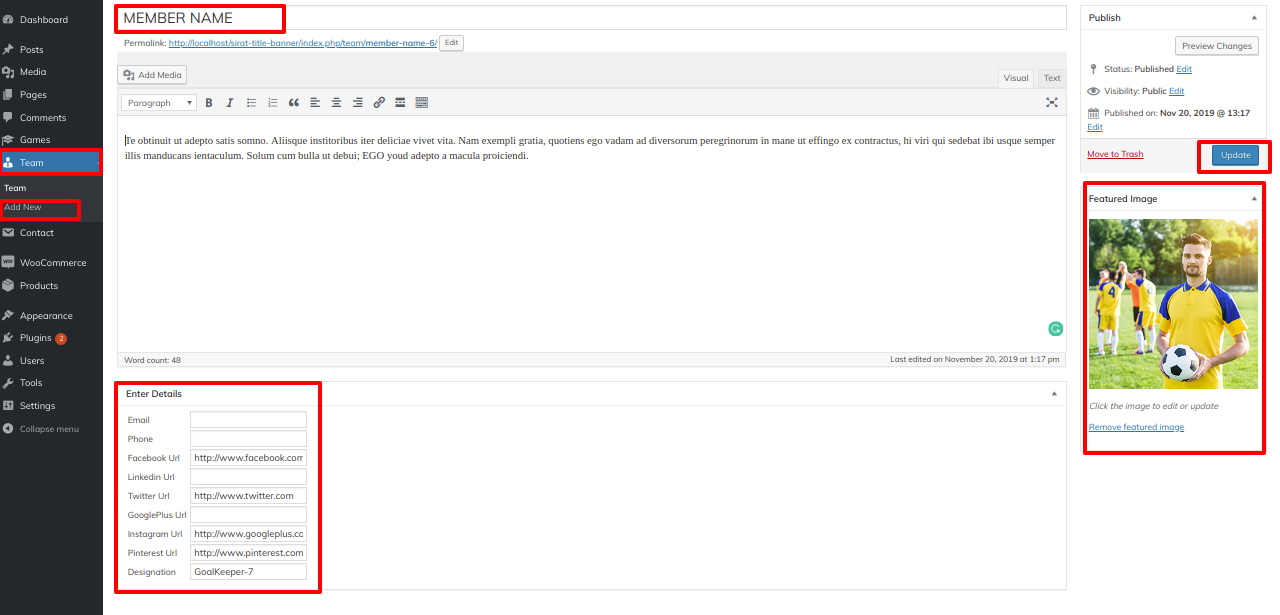Open the Paragraph format dropdown
The width and height of the screenshot is (1280, 615).
(159, 103)
